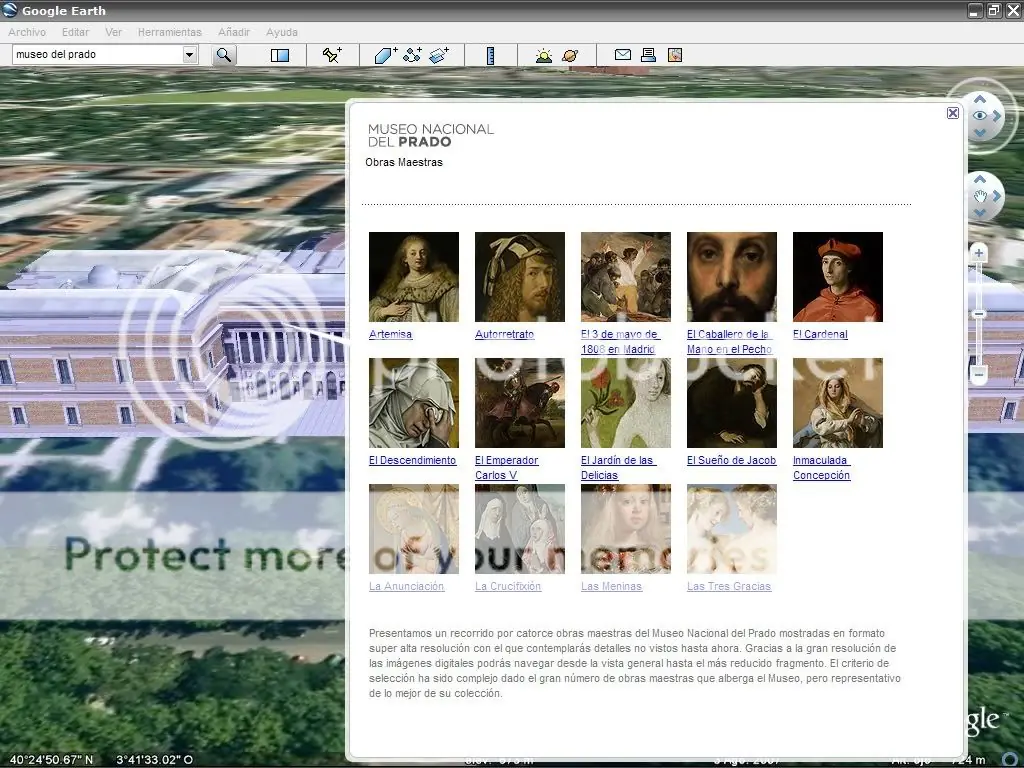Click the zoom slider handle
The height and width of the screenshot is (768, 1024).
coord(978,314)
